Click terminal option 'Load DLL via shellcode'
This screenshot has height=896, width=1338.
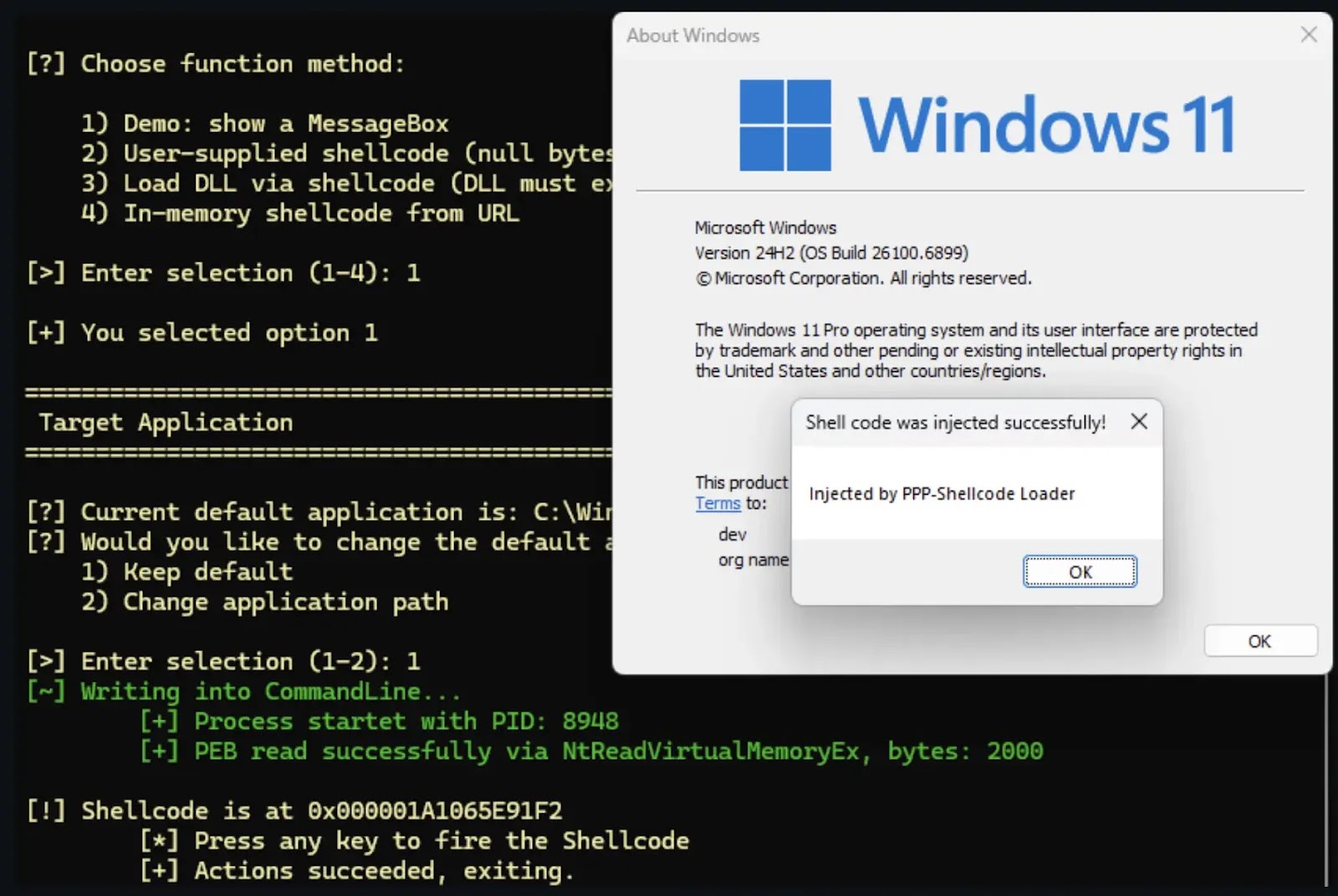pos(347,184)
